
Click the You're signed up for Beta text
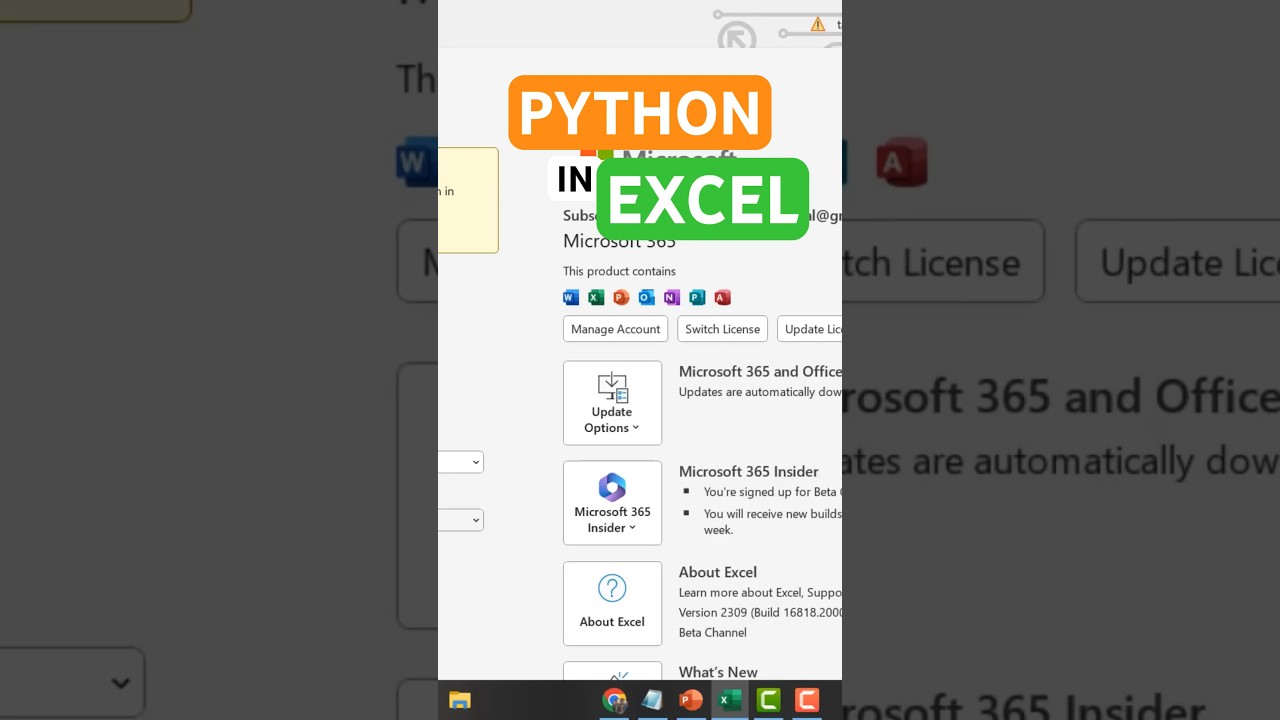click(x=773, y=492)
